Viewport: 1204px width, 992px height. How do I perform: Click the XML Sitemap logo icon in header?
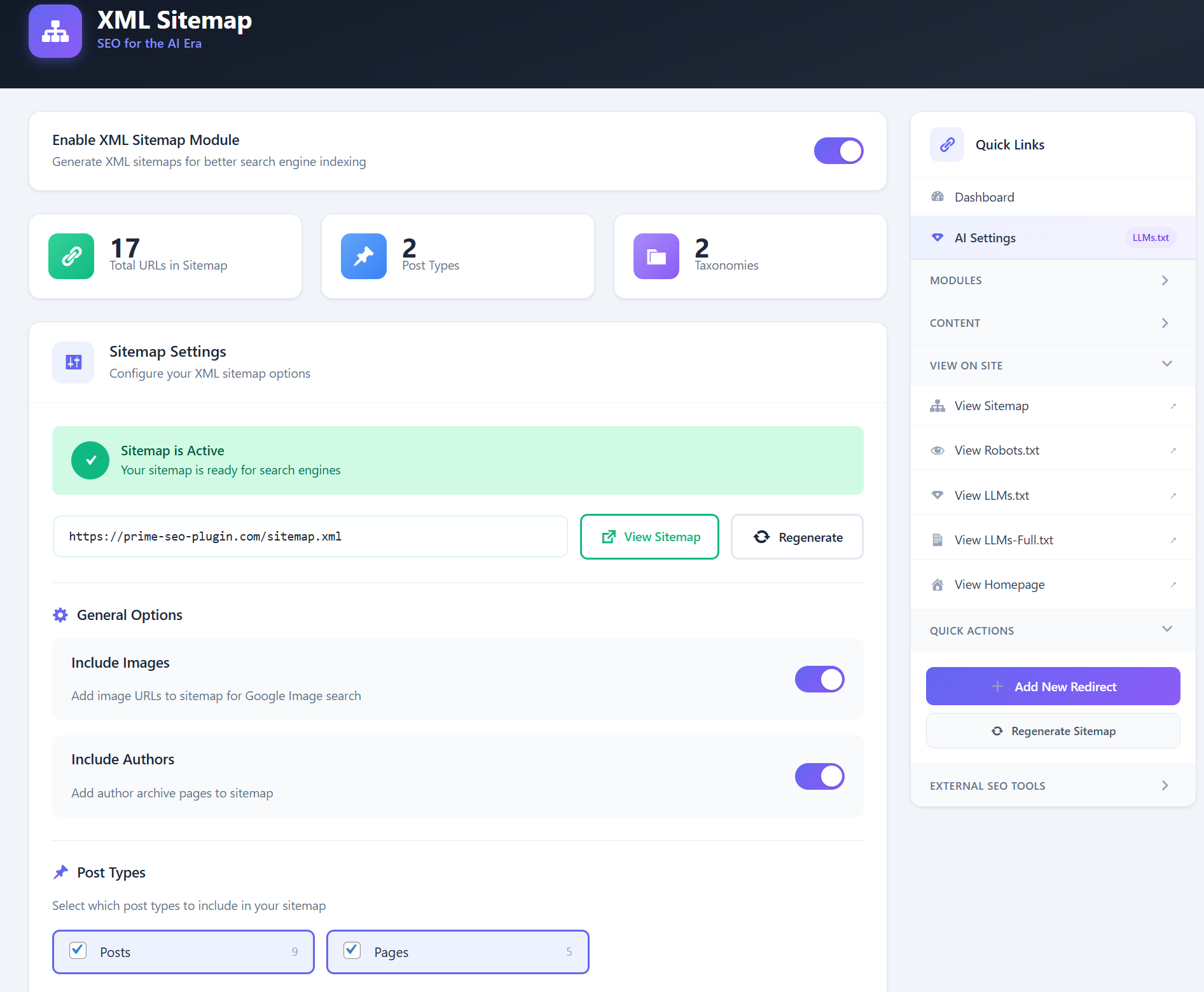(55, 31)
